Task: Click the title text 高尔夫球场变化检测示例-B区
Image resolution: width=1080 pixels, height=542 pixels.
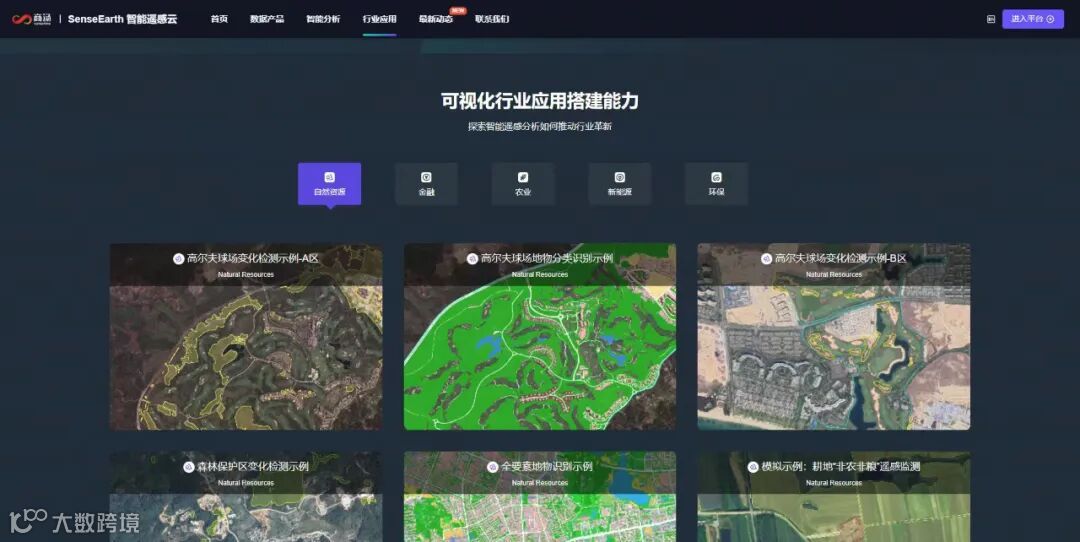Action: (841, 259)
